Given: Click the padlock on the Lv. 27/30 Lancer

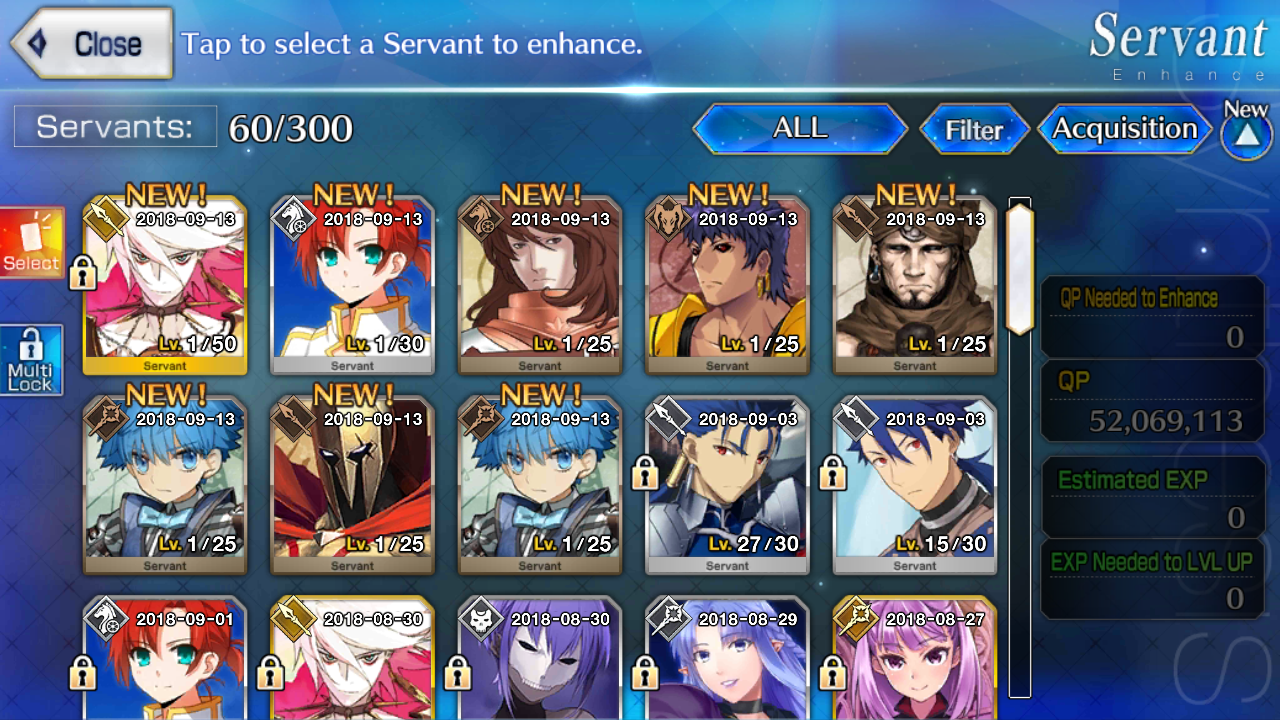Looking at the screenshot, I should [x=646, y=472].
